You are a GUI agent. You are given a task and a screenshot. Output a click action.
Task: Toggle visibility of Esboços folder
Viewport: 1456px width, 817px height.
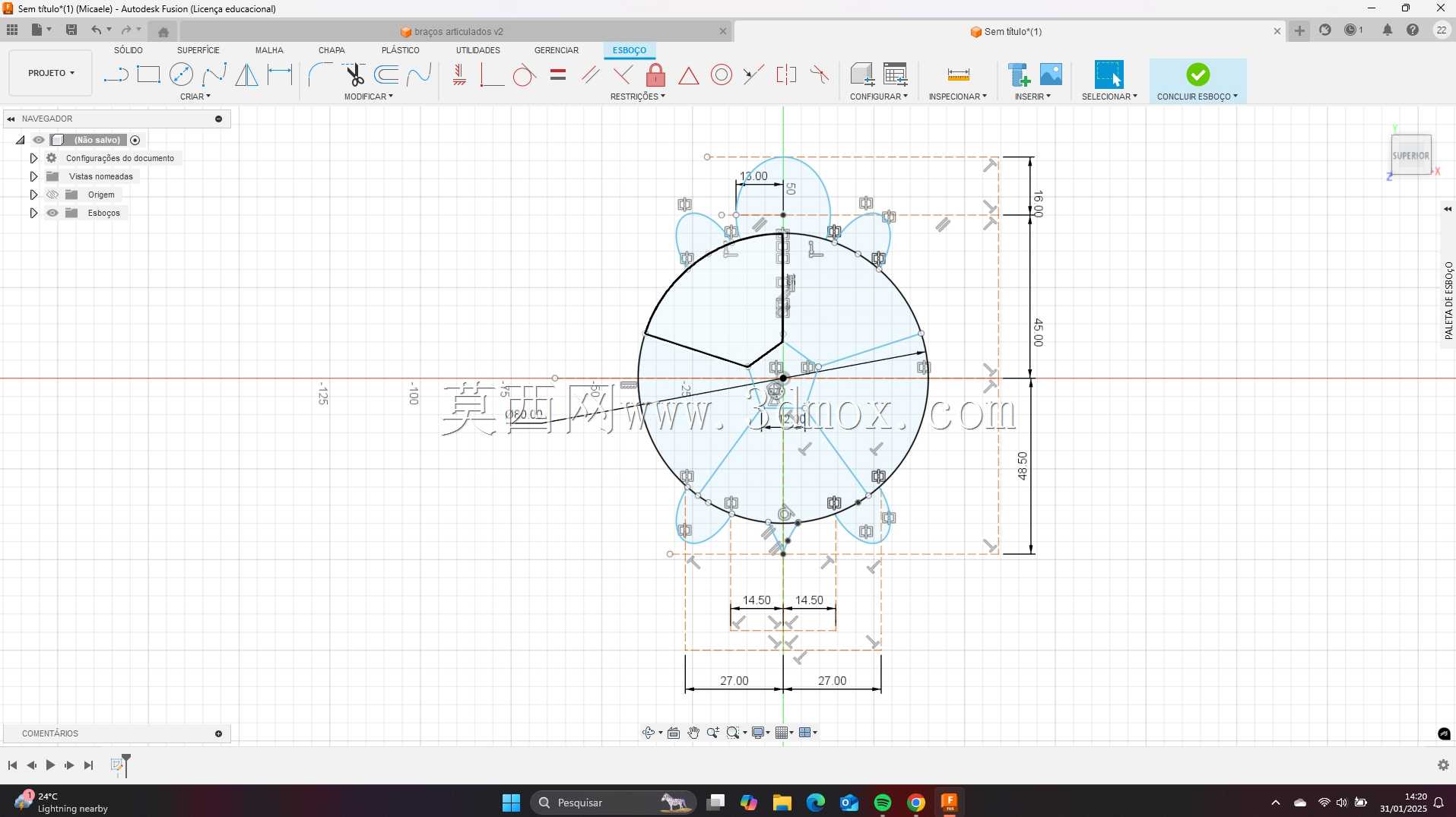point(52,213)
